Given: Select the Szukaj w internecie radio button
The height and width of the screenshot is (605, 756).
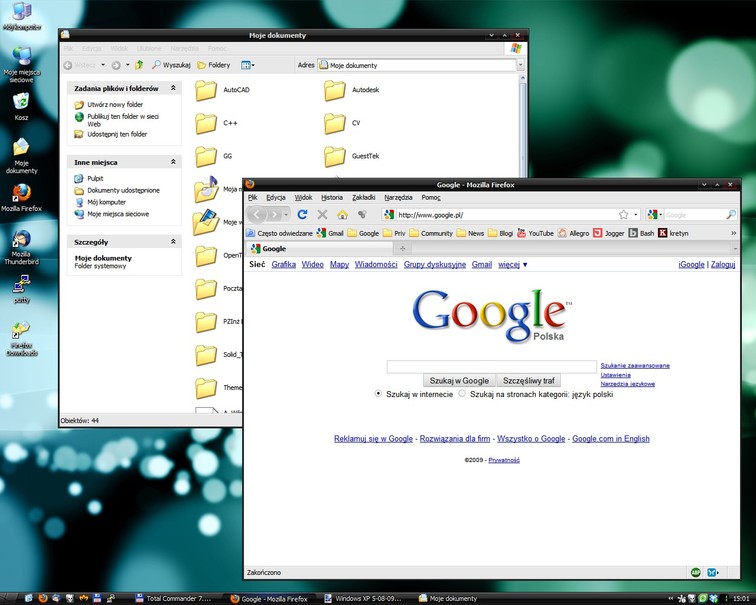Looking at the screenshot, I should (x=378, y=394).
